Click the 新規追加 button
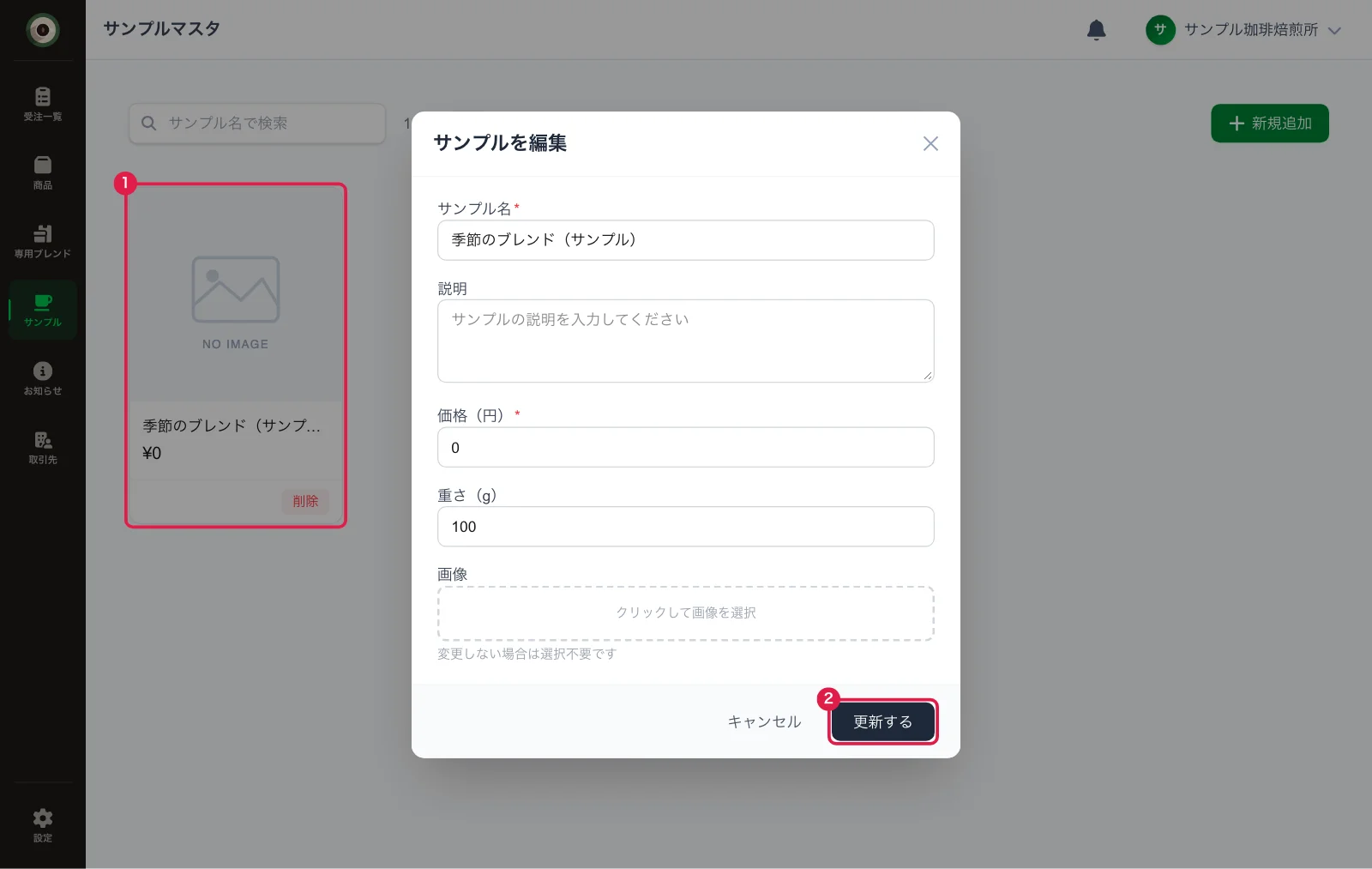 (x=1270, y=124)
